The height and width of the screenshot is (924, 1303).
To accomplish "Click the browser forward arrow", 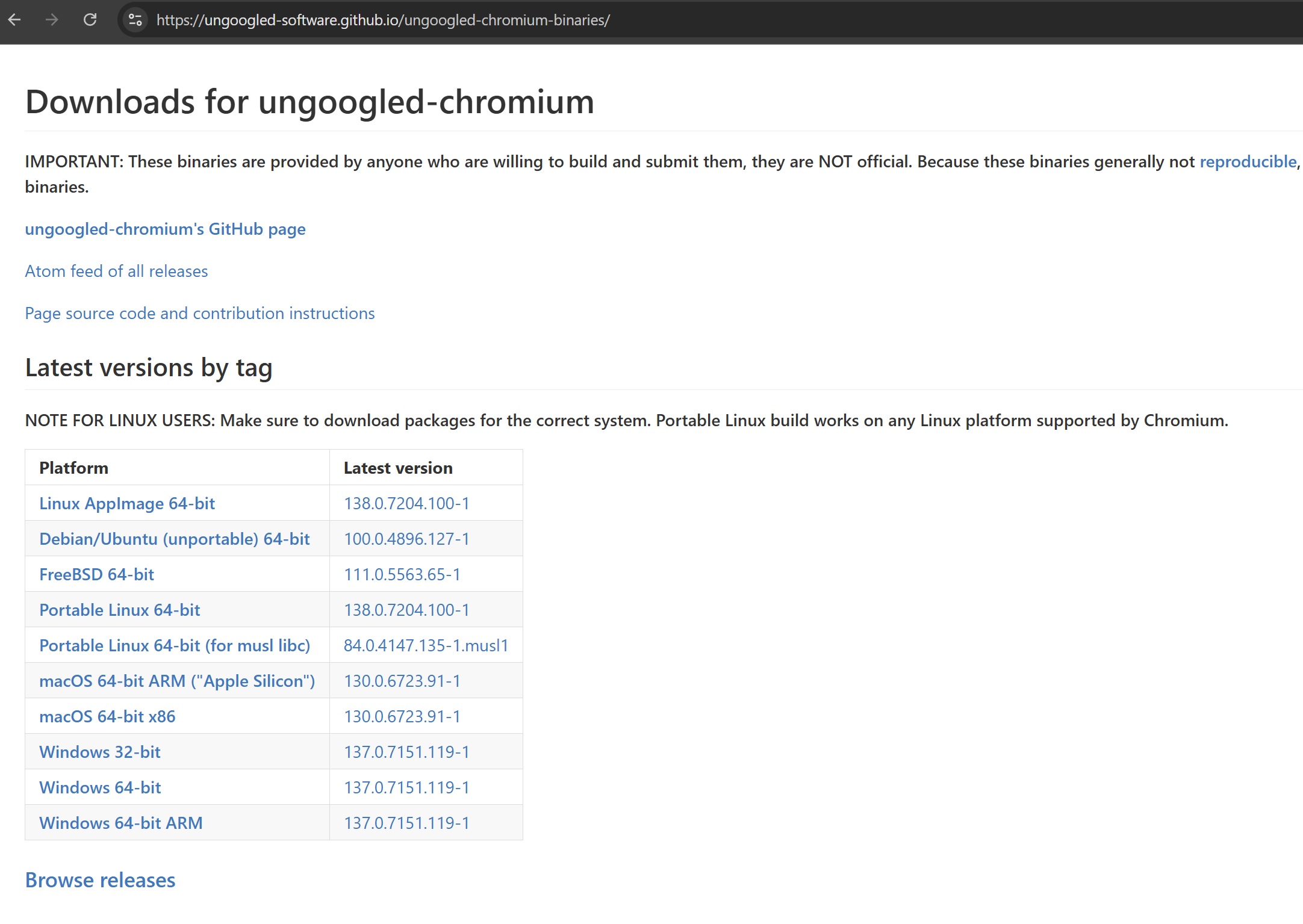I will (52, 20).
